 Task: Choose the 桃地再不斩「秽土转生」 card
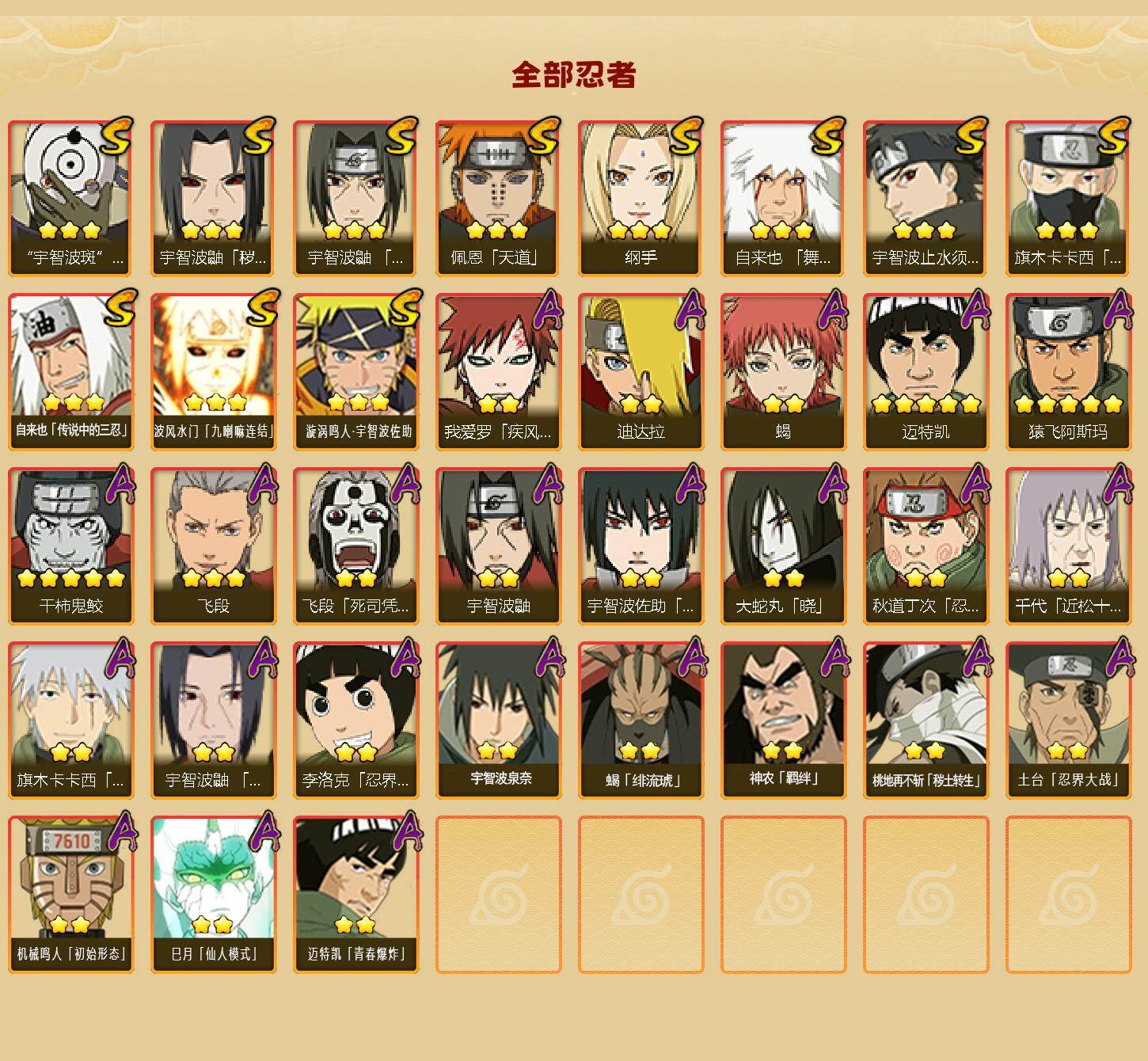pyautogui.click(x=926, y=721)
